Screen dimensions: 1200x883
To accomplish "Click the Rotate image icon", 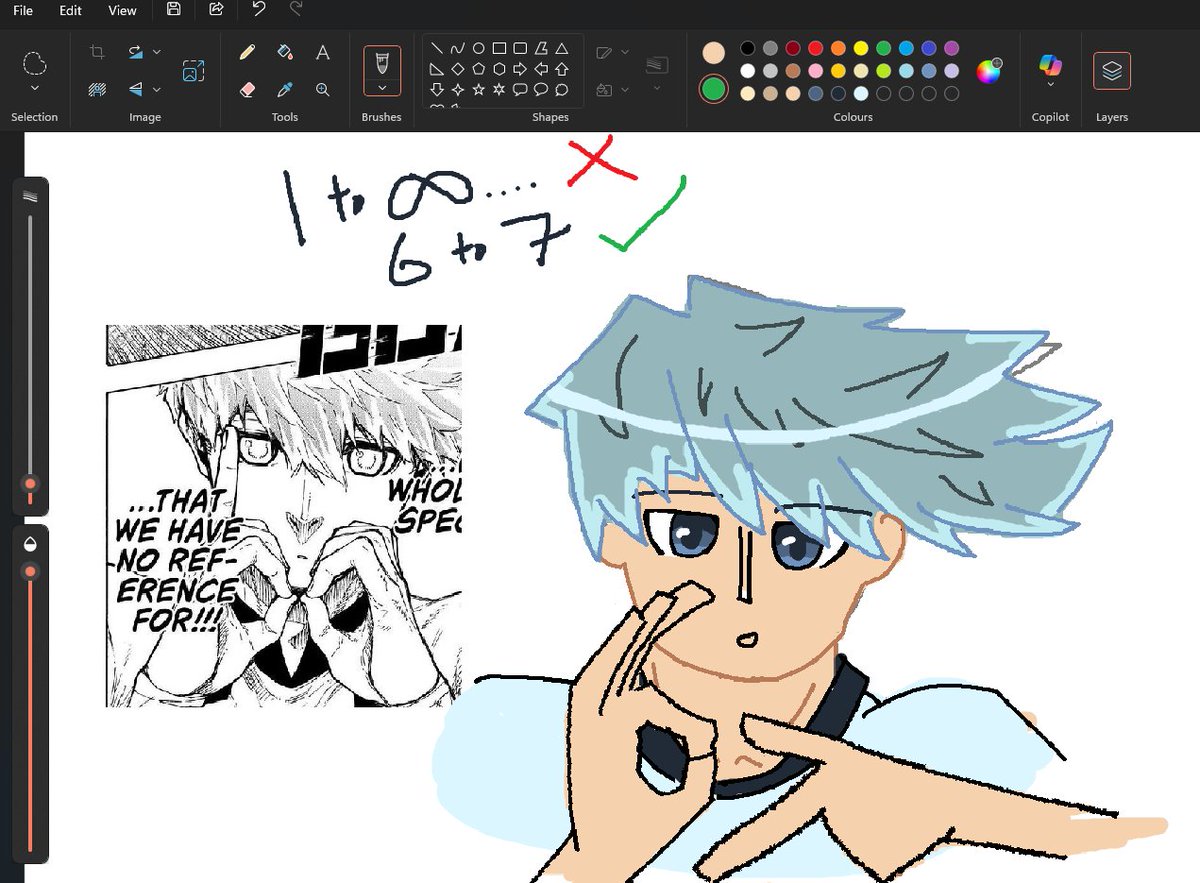I will pos(137,52).
